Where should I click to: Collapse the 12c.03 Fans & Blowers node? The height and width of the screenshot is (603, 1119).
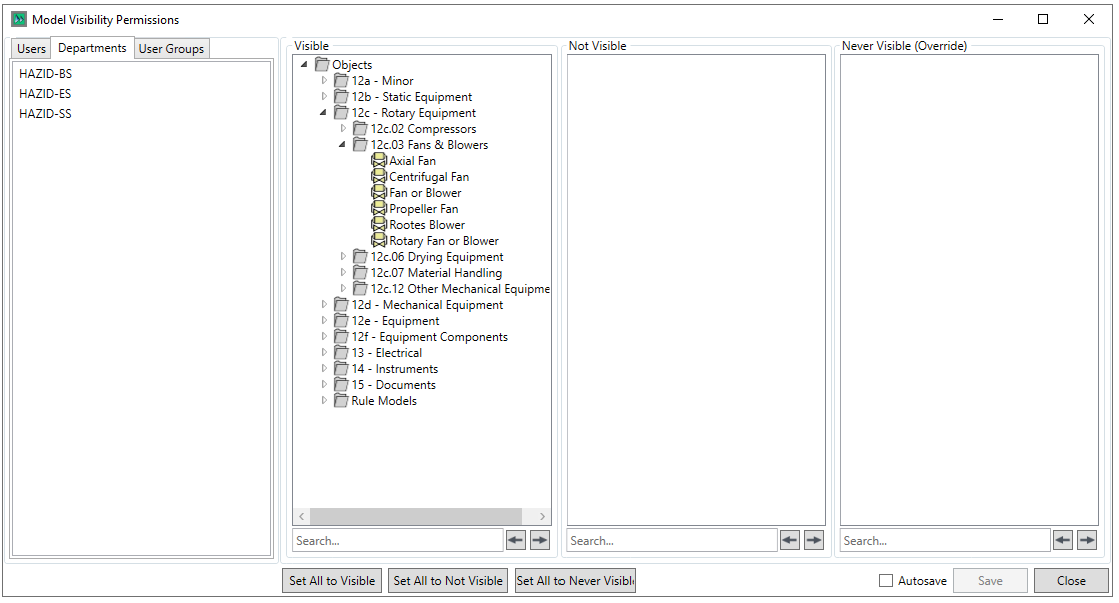click(343, 145)
